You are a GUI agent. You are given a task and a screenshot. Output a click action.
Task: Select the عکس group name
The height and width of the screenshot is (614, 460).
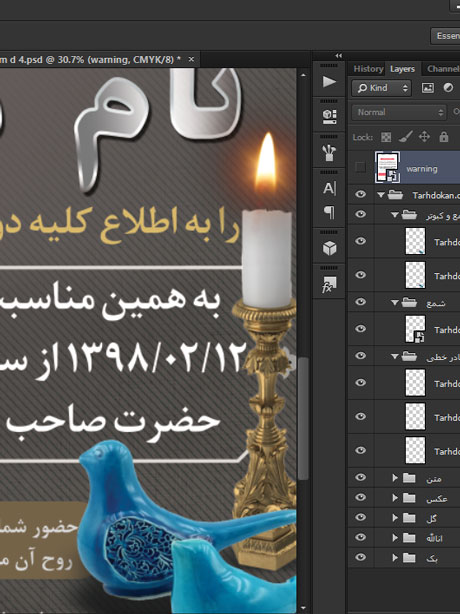click(x=437, y=498)
